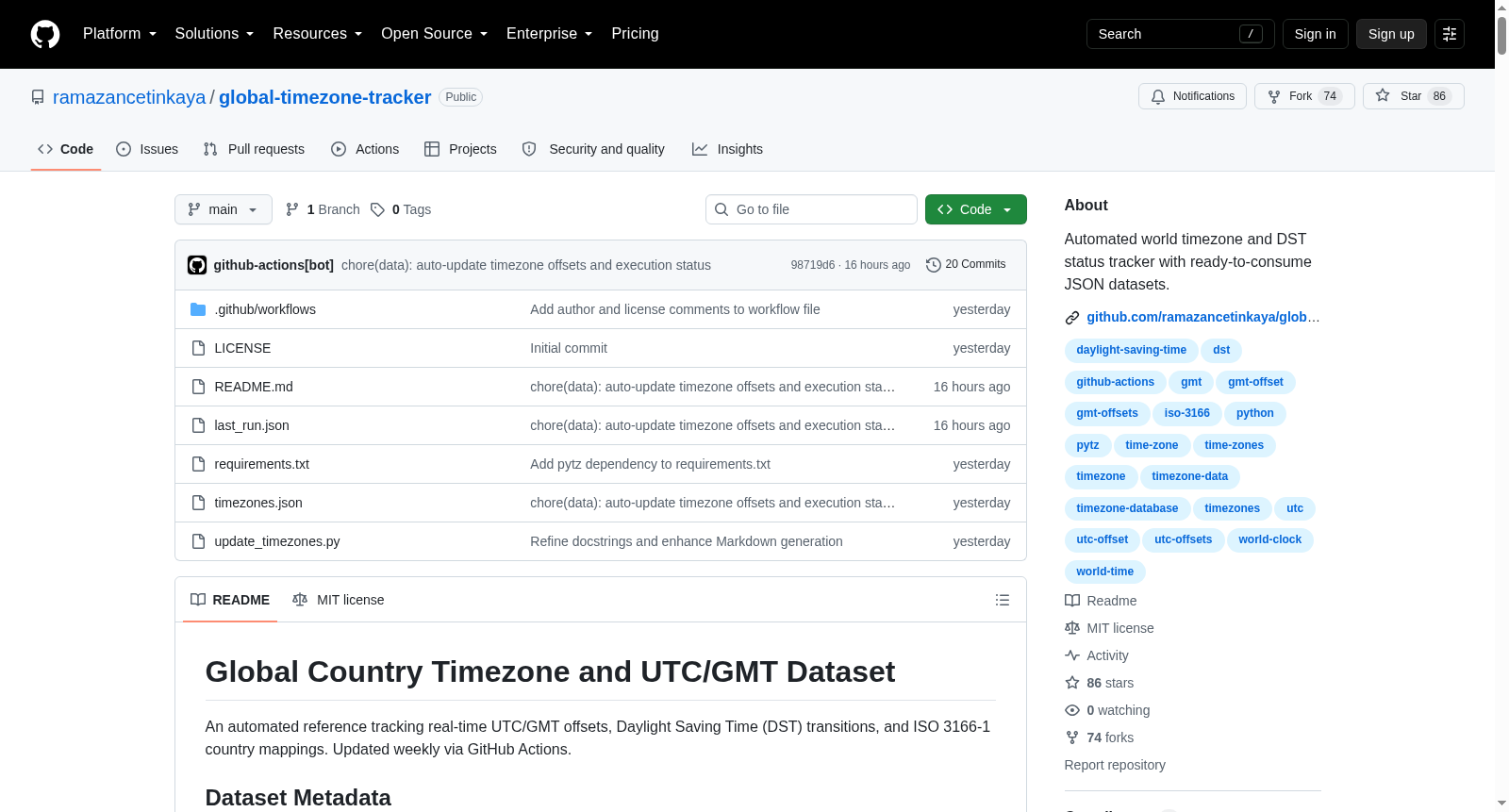Click the github-actions[bot] avatar icon

click(x=197, y=265)
